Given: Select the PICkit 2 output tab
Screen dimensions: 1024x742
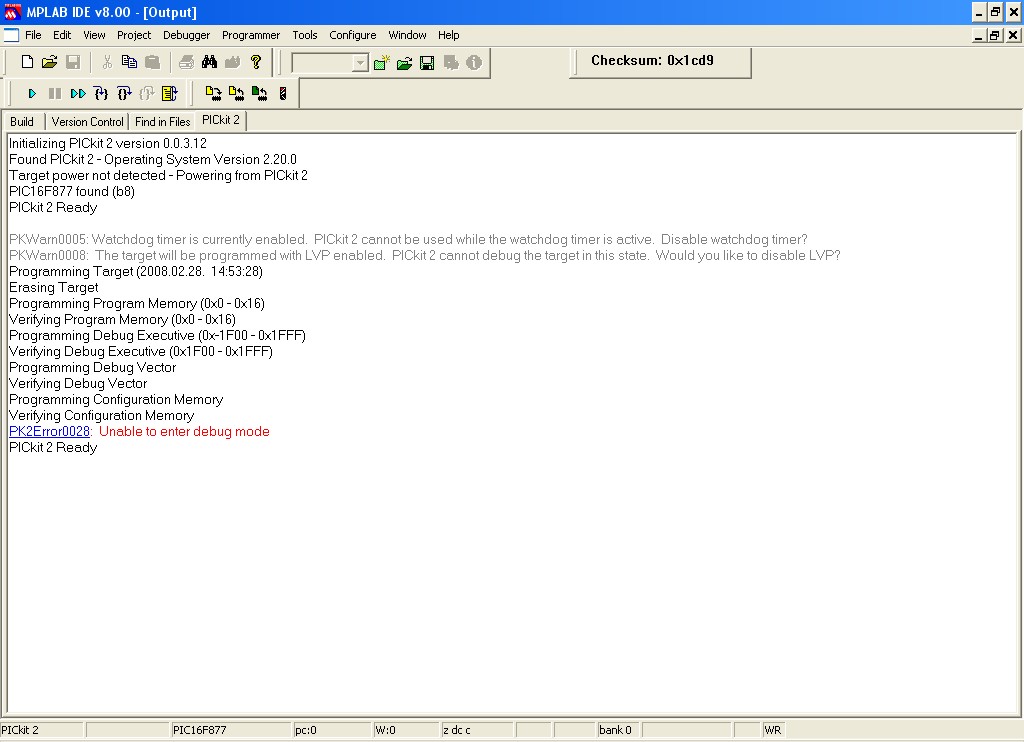Looking at the screenshot, I should point(221,120).
